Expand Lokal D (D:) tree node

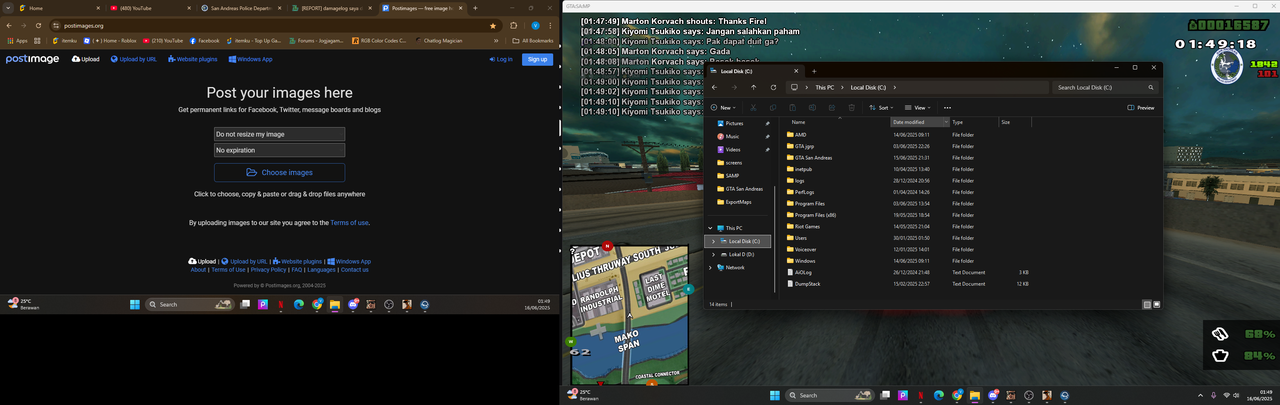713,254
